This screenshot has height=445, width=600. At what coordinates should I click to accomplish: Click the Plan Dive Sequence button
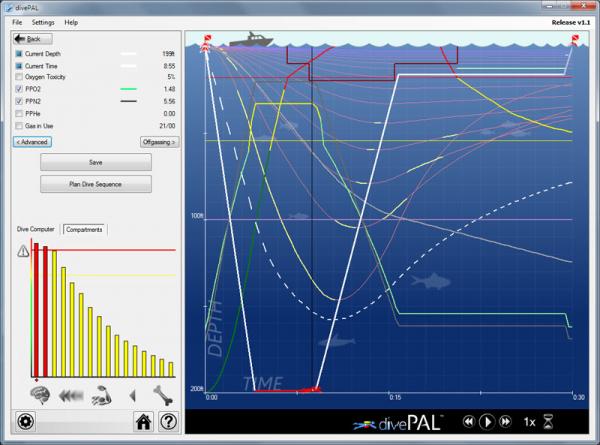click(95, 184)
